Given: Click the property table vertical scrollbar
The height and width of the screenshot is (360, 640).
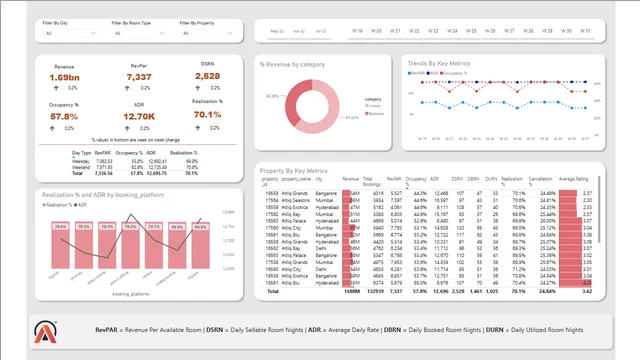Looking at the screenshot, I should (x=599, y=210).
